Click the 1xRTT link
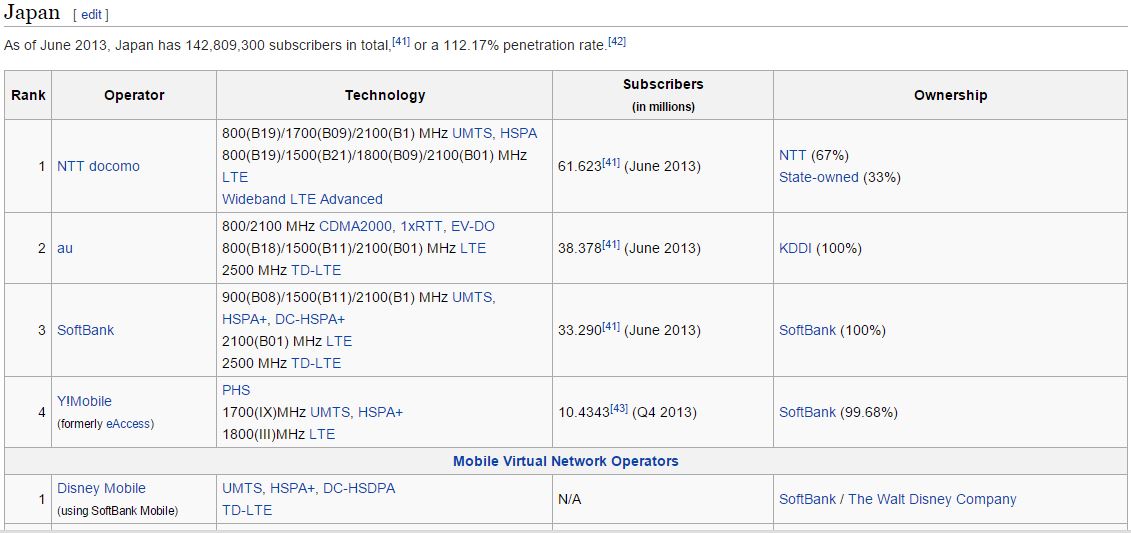Screen dimensions: 1131x533 (x=421, y=226)
